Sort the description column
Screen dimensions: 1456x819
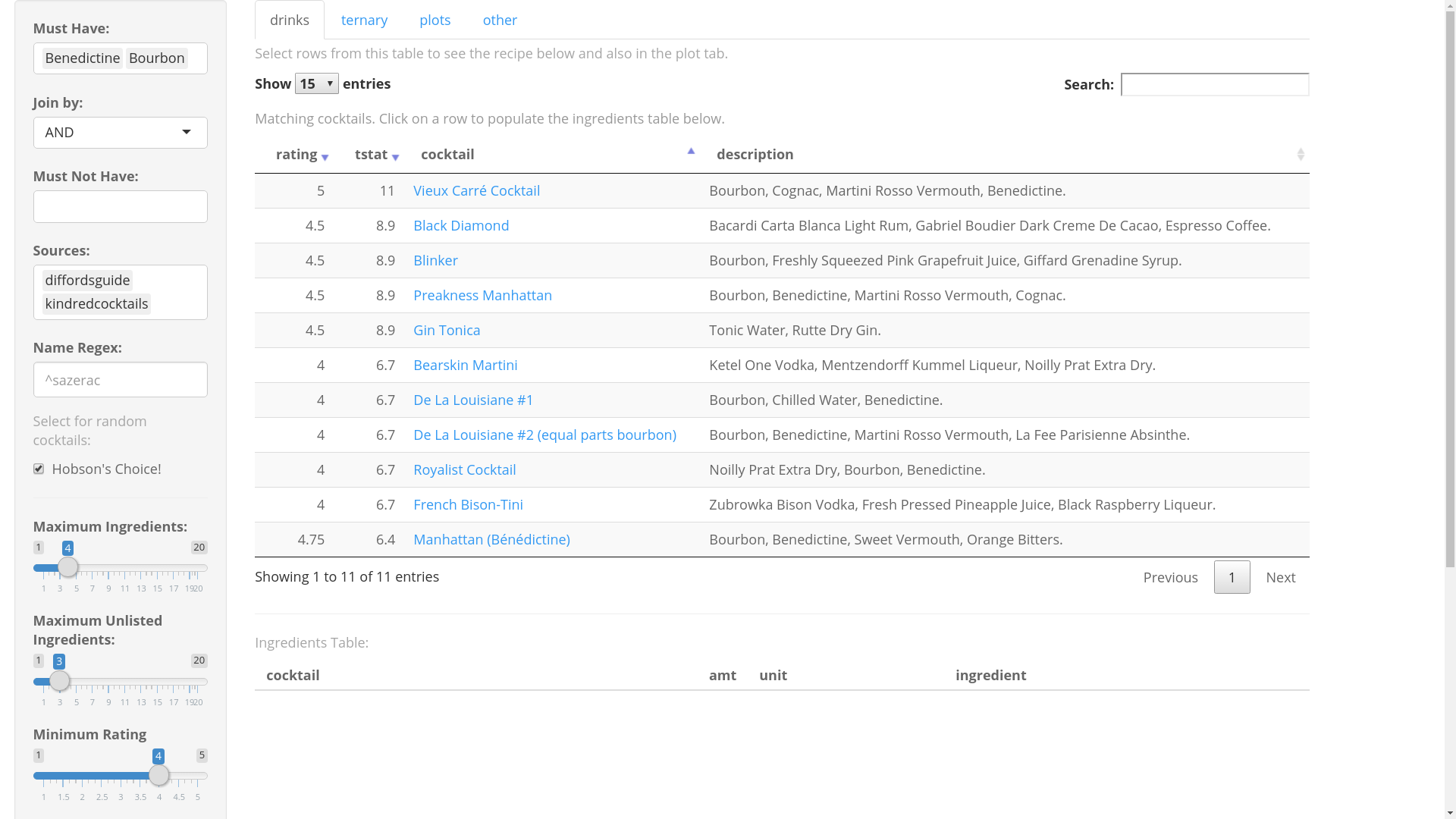pos(1302,154)
